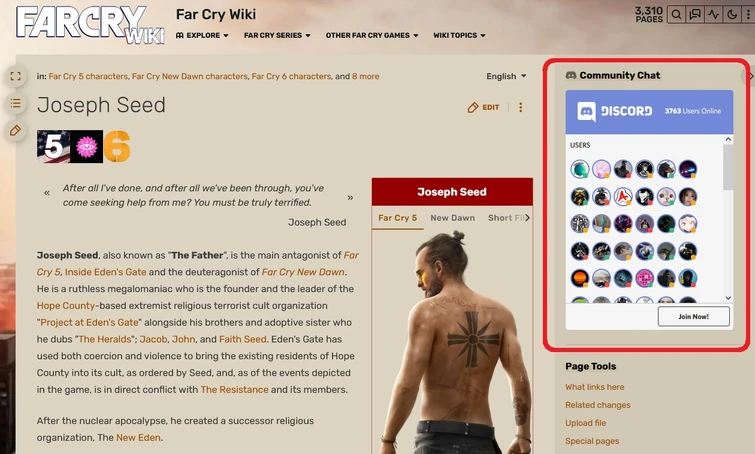This screenshot has width=755, height=454.
Task: Click the Join Now! Discord button
Action: coord(693,316)
